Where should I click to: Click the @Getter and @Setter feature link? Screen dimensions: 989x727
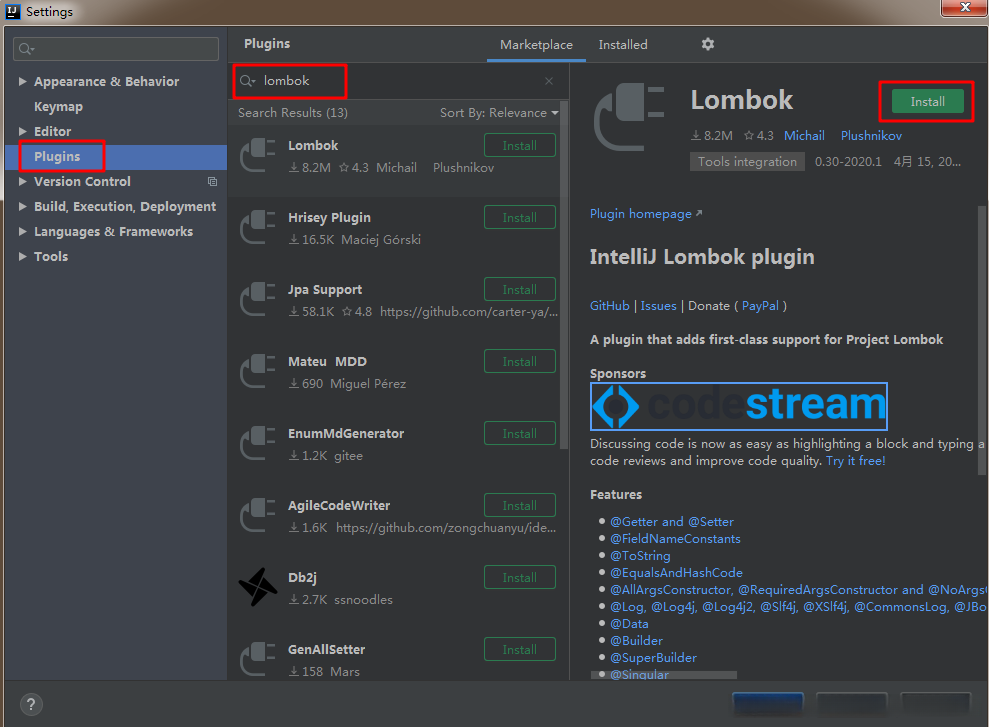[x=672, y=521]
